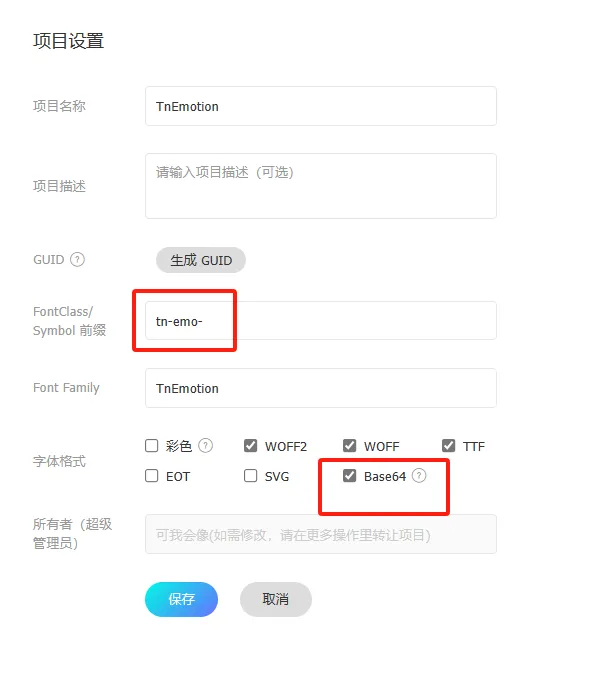Image resolution: width=616 pixels, height=686 pixels.
Task: Click the 字体格式 label text
Action: tap(59, 462)
